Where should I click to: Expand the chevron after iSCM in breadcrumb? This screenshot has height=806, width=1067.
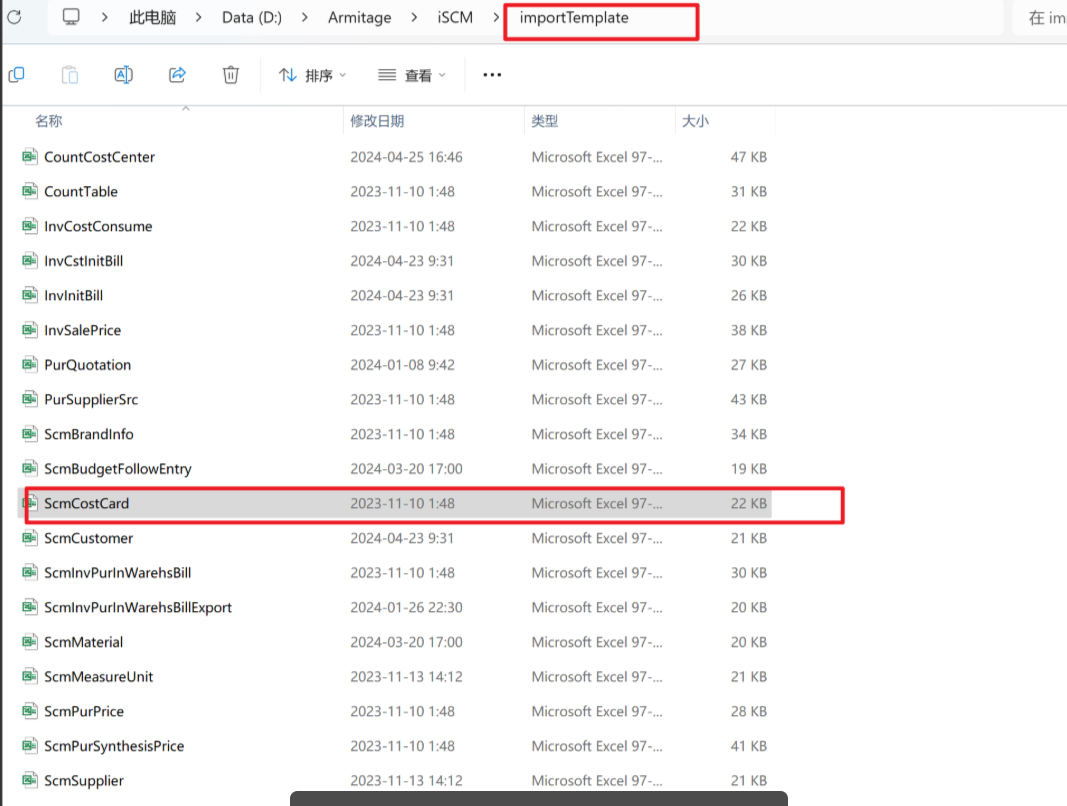(496, 18)
